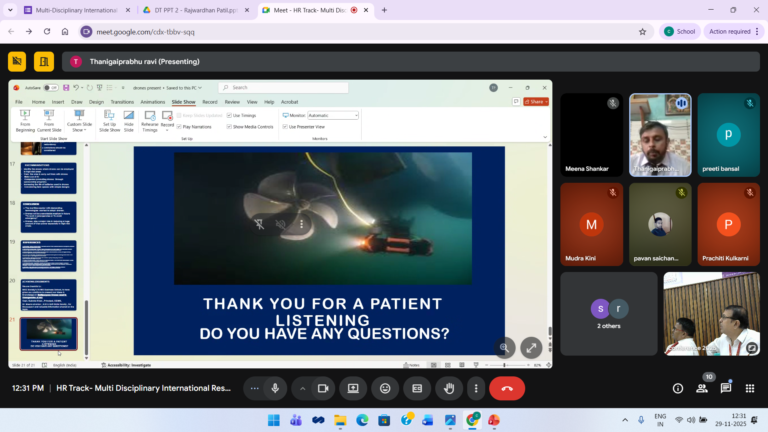Click the zoom magnifier on shared screen
Screen dimensions: 768x432
504,348
